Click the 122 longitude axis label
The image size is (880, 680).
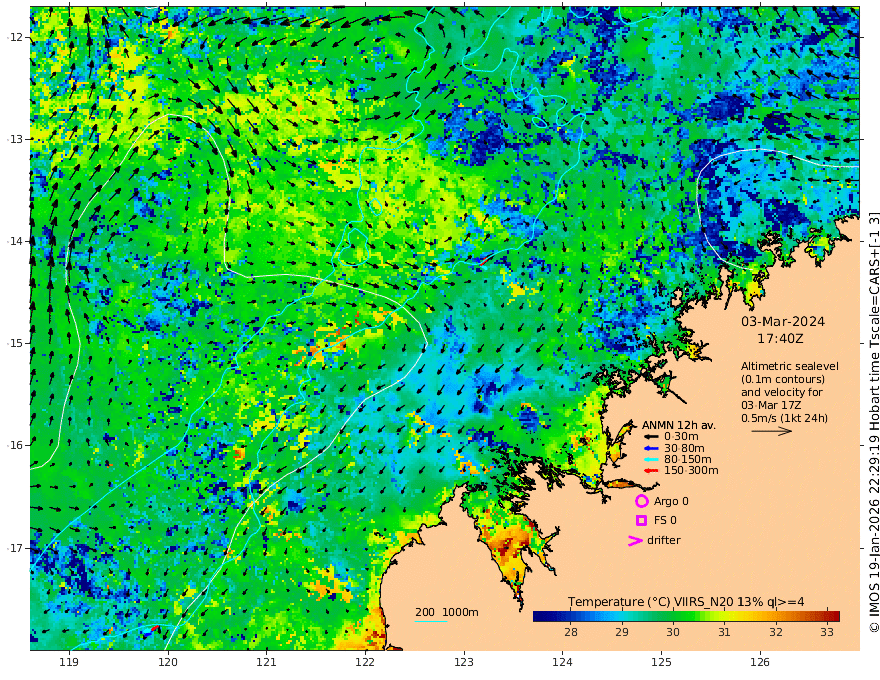coord(365,663)
